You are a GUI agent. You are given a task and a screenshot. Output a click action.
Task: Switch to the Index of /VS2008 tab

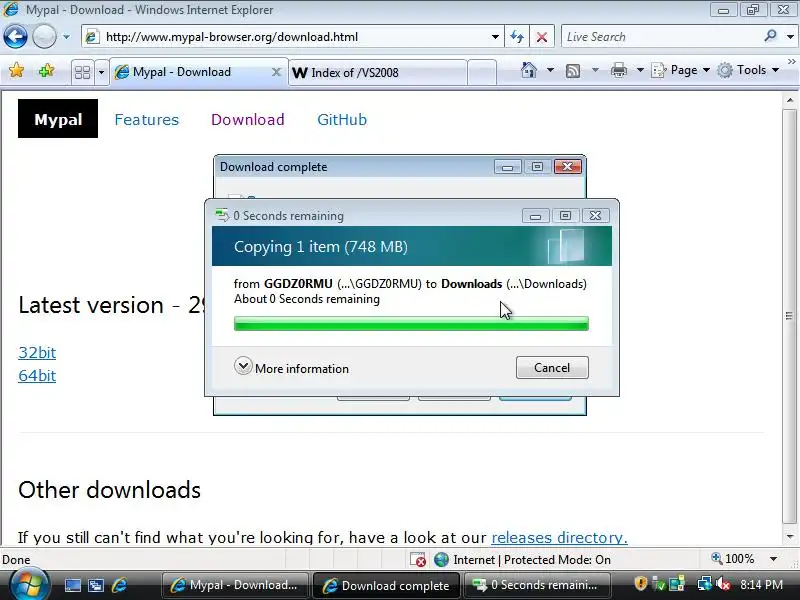[x=378, y=72]
